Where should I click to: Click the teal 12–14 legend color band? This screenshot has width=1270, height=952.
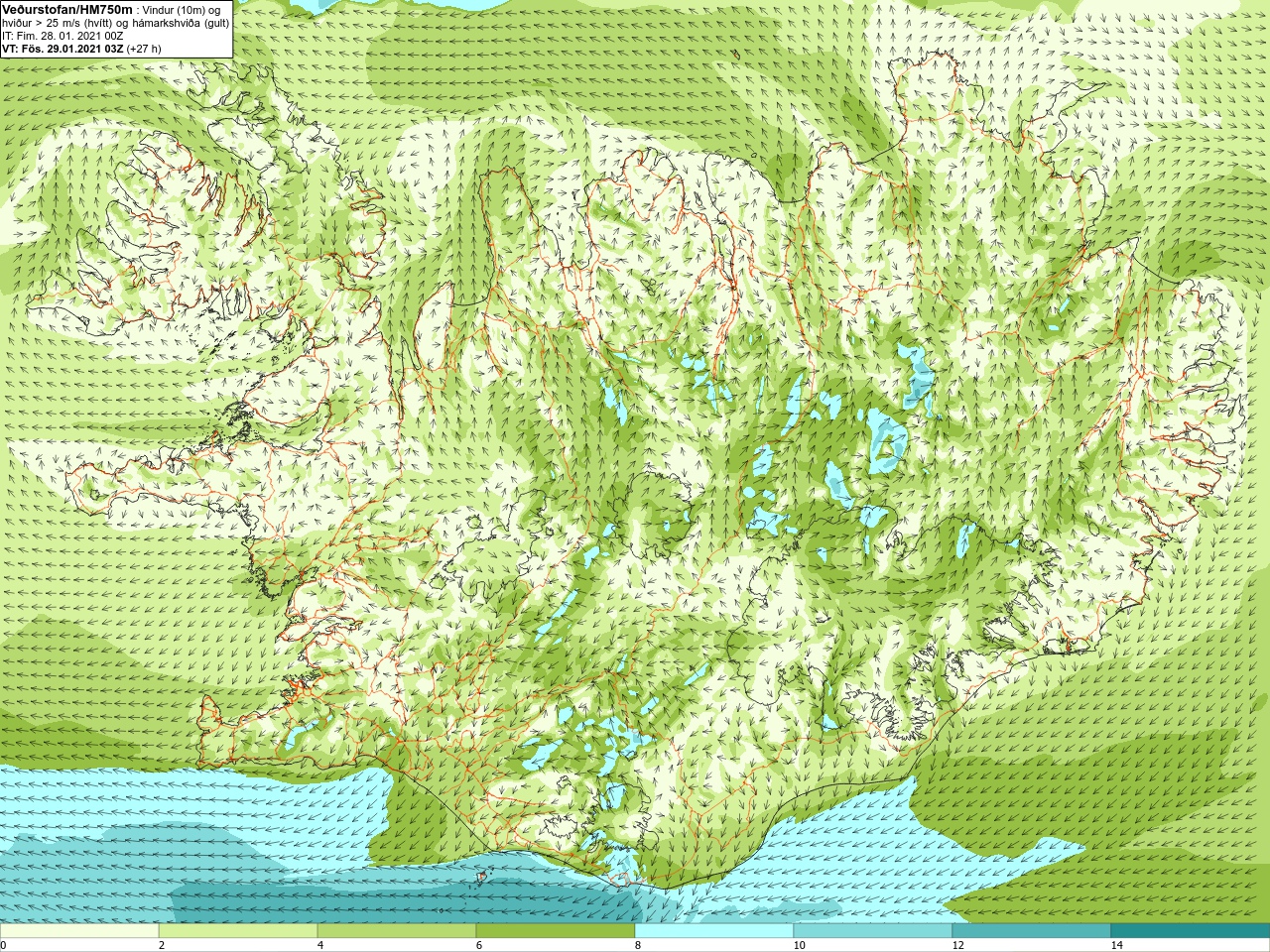point(1032,931)
